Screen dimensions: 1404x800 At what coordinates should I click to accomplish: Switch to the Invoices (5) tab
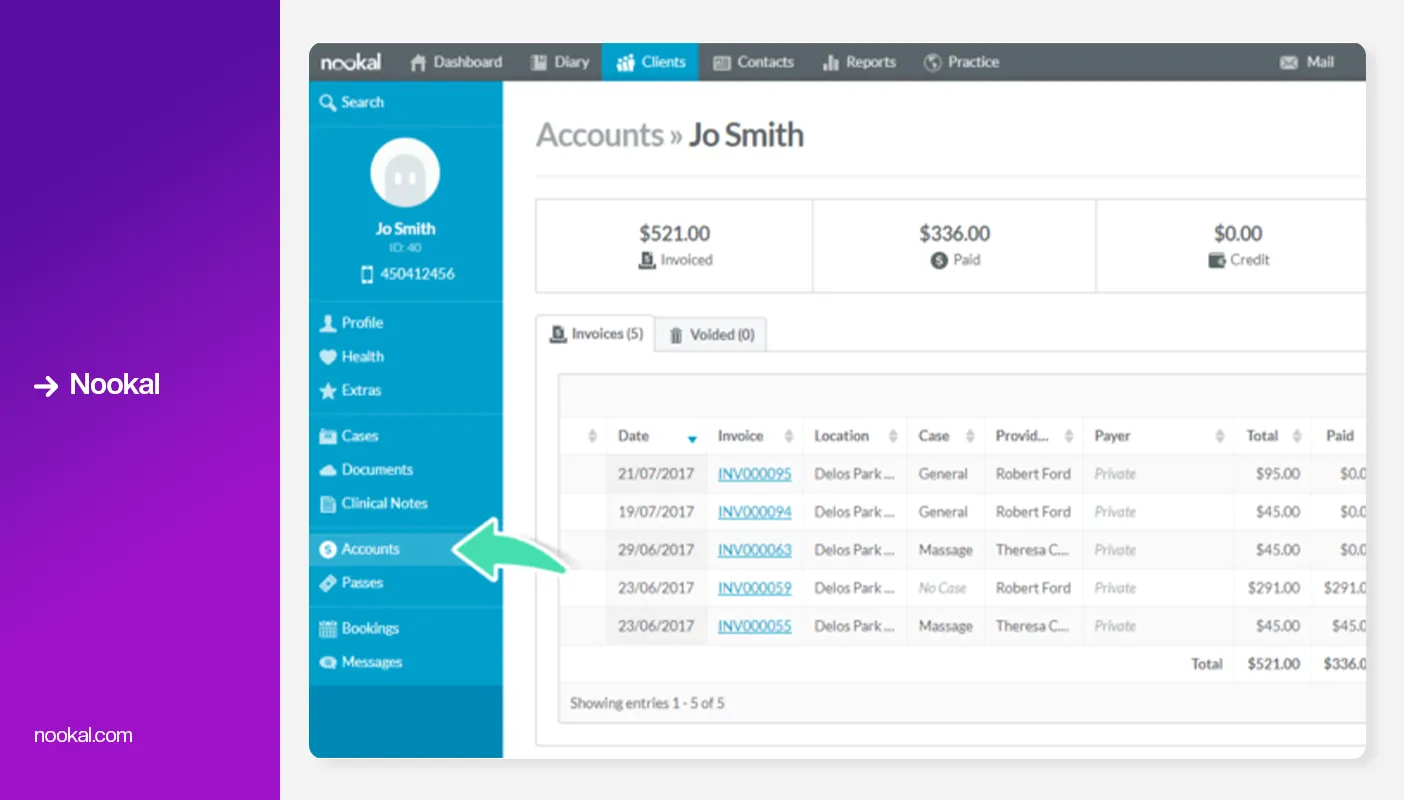(x=595, y=334)
